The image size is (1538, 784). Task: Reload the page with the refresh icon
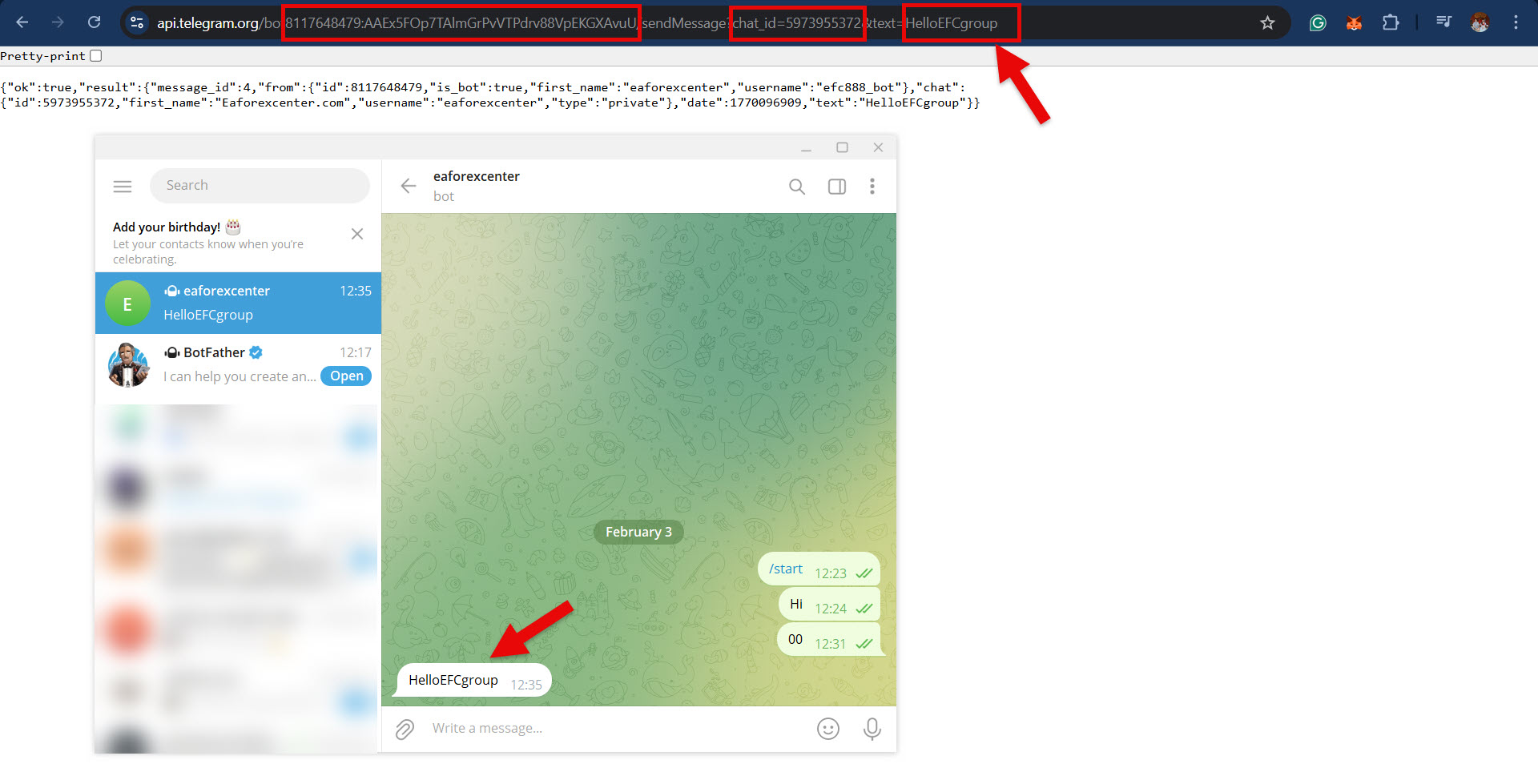95,22
